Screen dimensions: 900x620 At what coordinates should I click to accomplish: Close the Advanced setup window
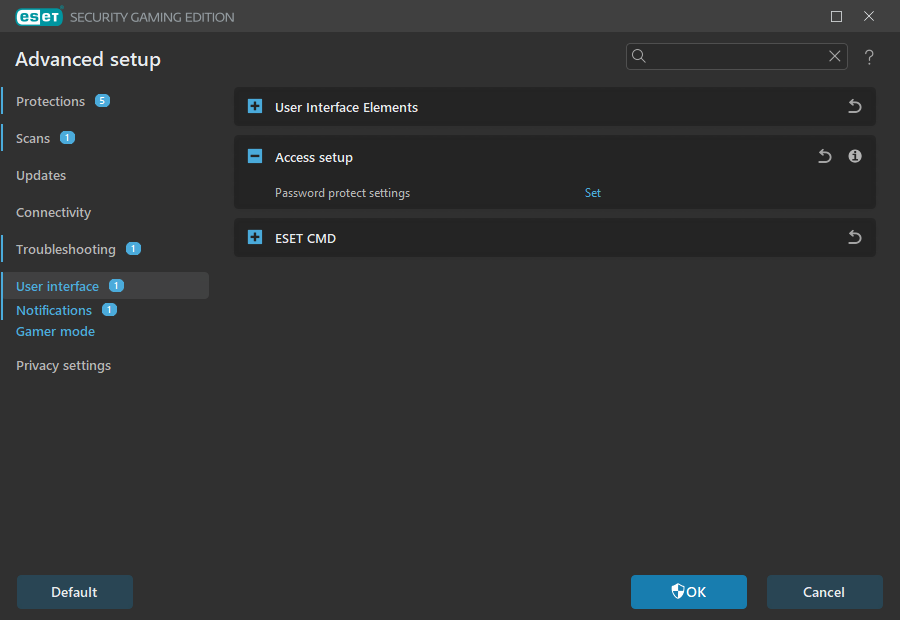869,16
